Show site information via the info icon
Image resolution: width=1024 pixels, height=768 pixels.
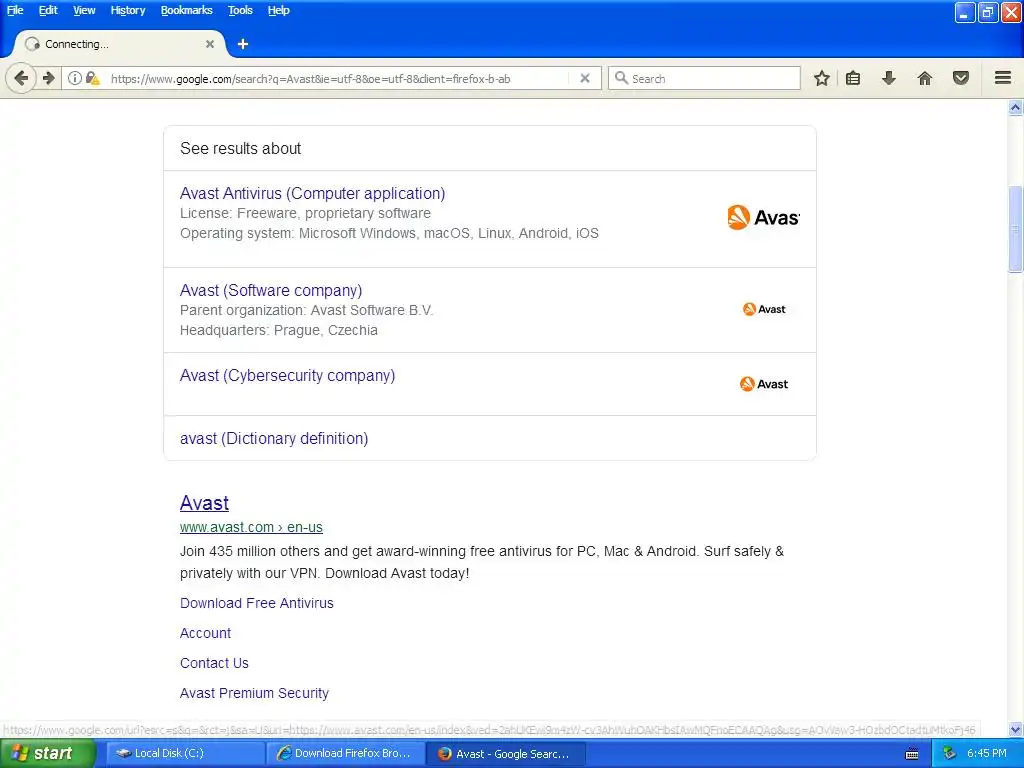75,78
